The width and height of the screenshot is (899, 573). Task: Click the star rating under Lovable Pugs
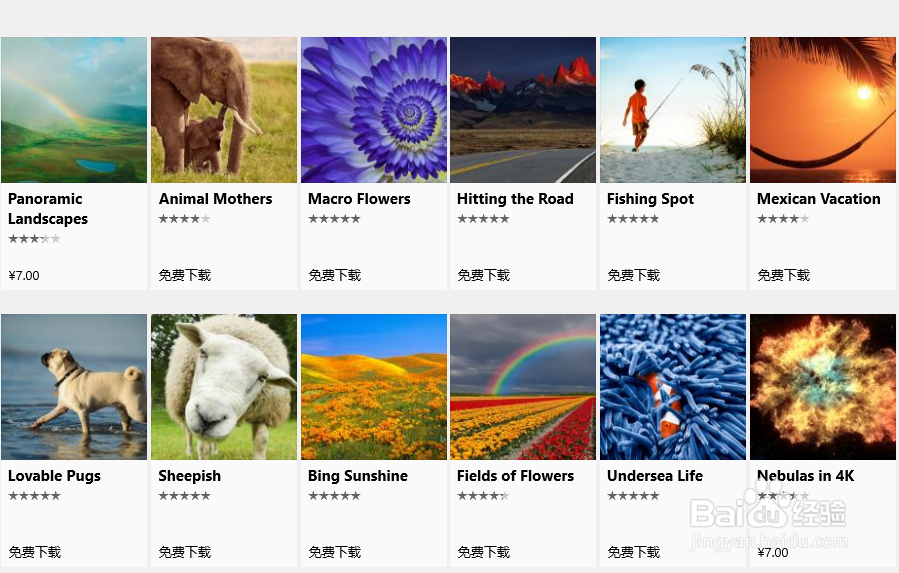(34, 496)
